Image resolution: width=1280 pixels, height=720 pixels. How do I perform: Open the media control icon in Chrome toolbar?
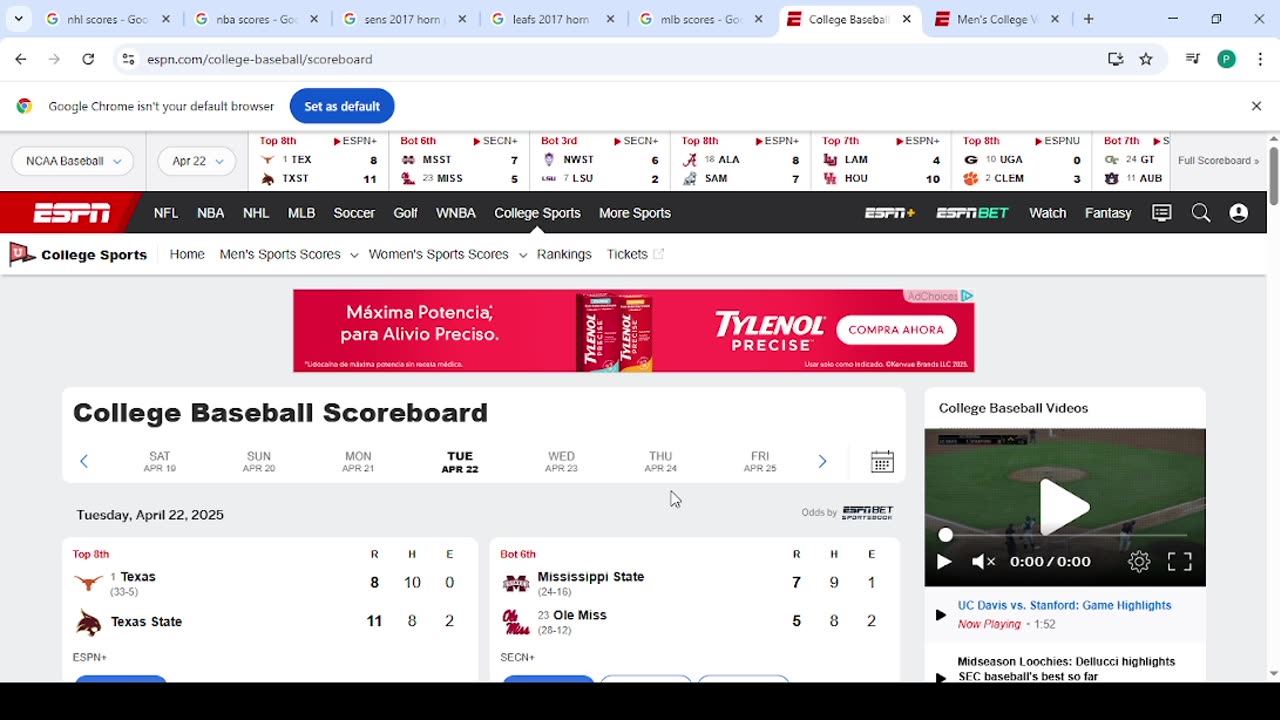[x=1192, y=59]
